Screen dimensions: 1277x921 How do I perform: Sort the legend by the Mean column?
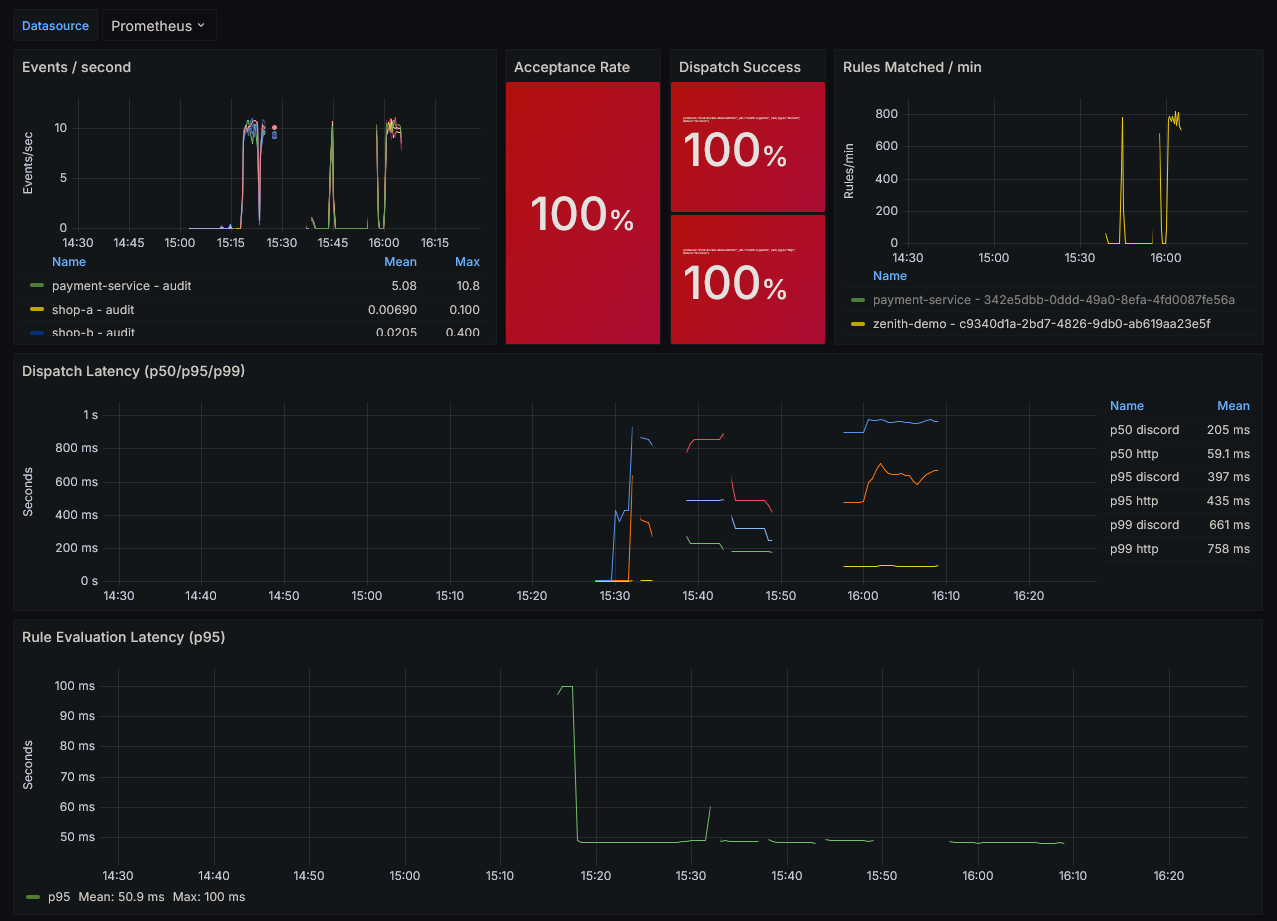[x=400, y=261]
